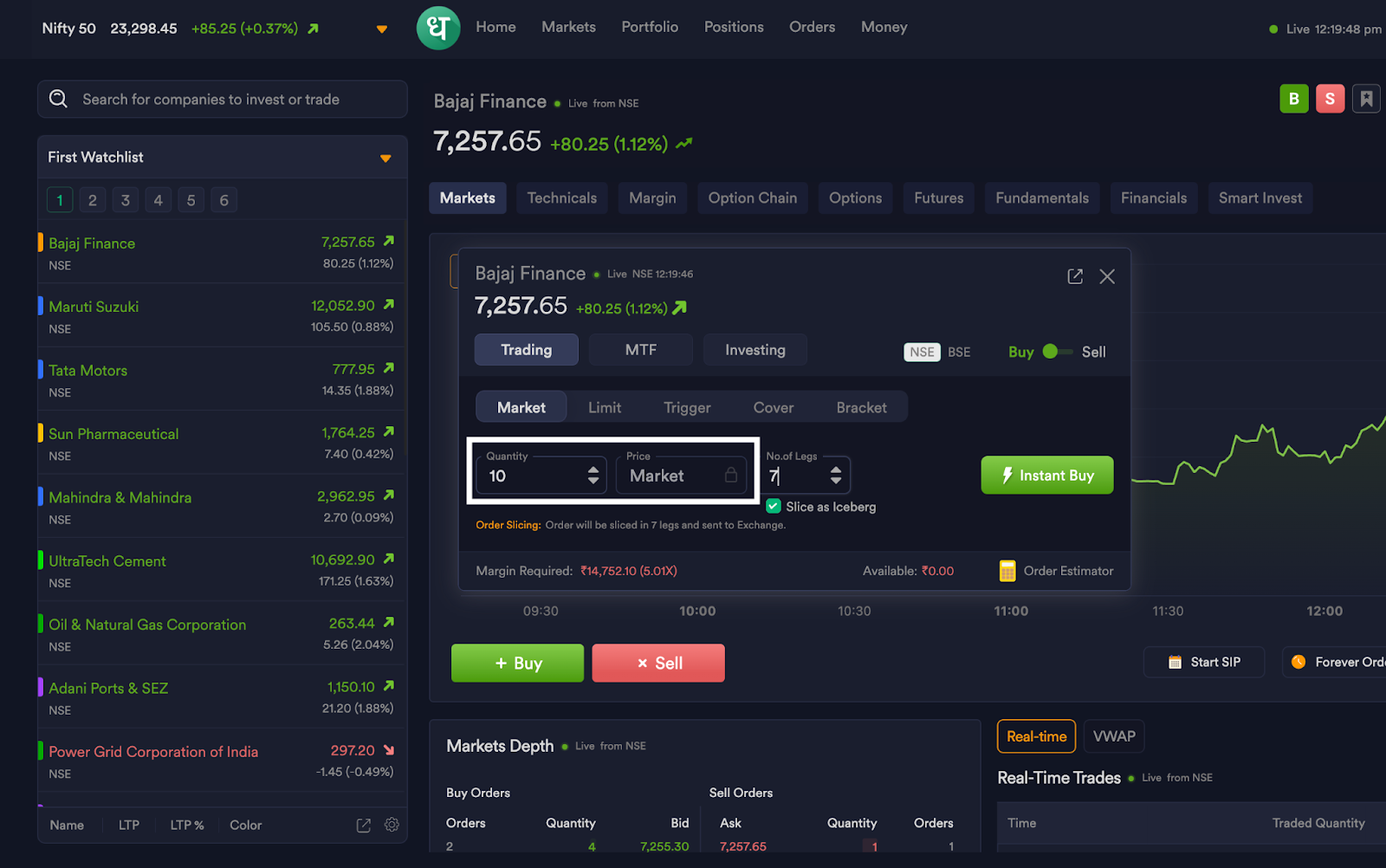Click Power Grid down arrow icon
The height and width of the screenshot is (868, 1386).
coord(389,750)
